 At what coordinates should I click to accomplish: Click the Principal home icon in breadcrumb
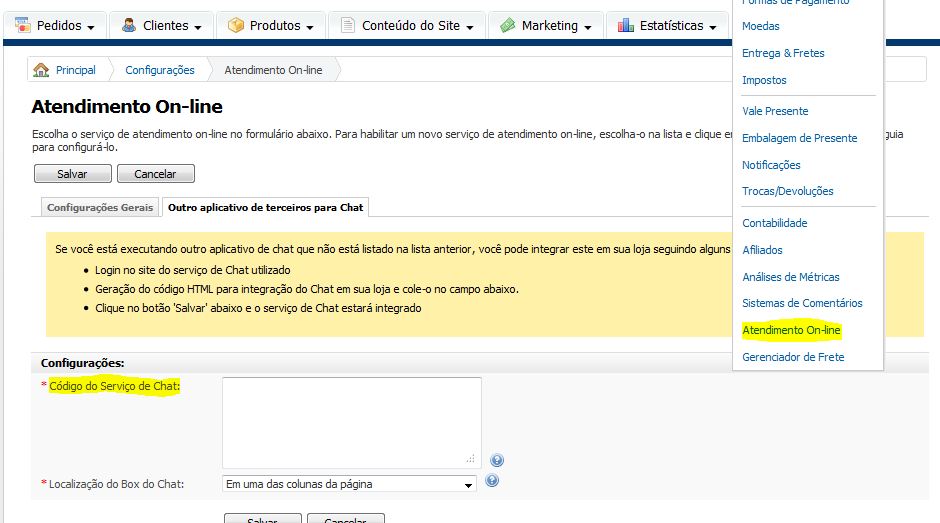[41, 70]
